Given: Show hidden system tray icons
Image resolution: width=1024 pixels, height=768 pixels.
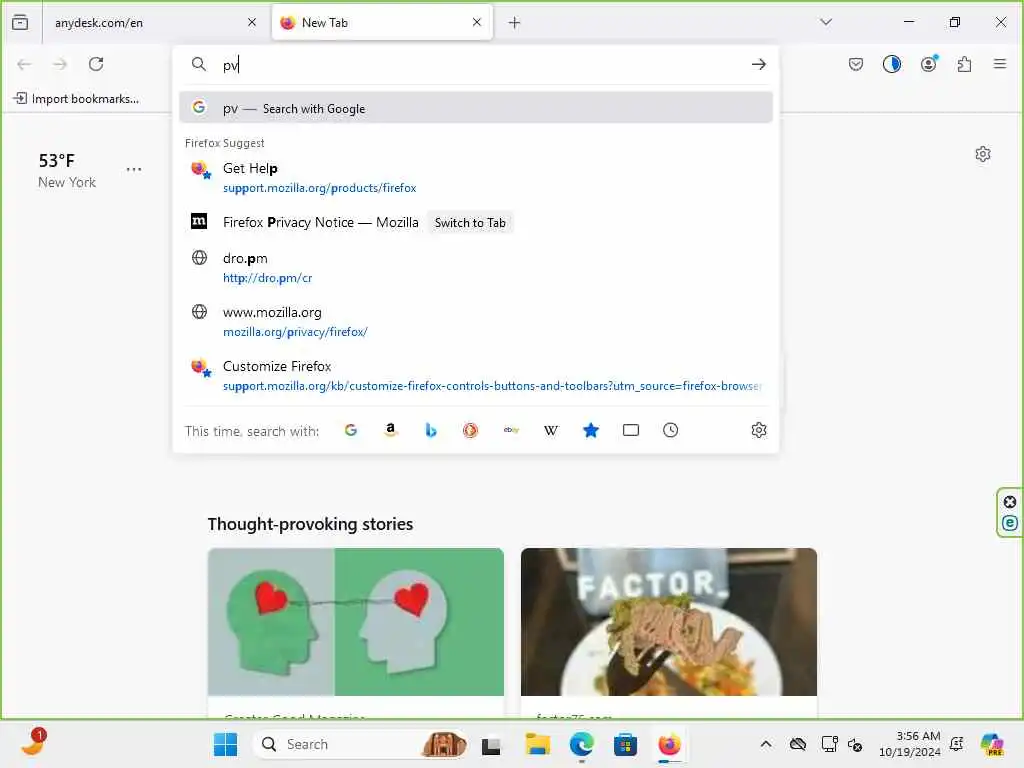Looking at the screenshot, I should 765,744.
